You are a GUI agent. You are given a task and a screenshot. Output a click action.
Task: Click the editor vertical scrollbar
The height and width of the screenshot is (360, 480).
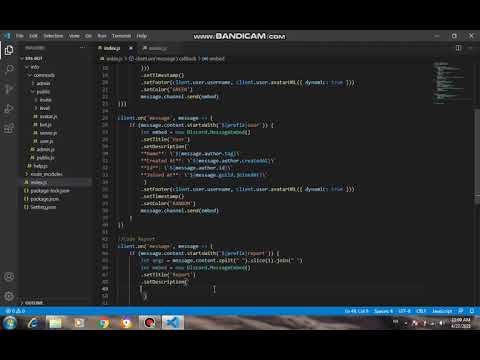[x=477, y=156]
